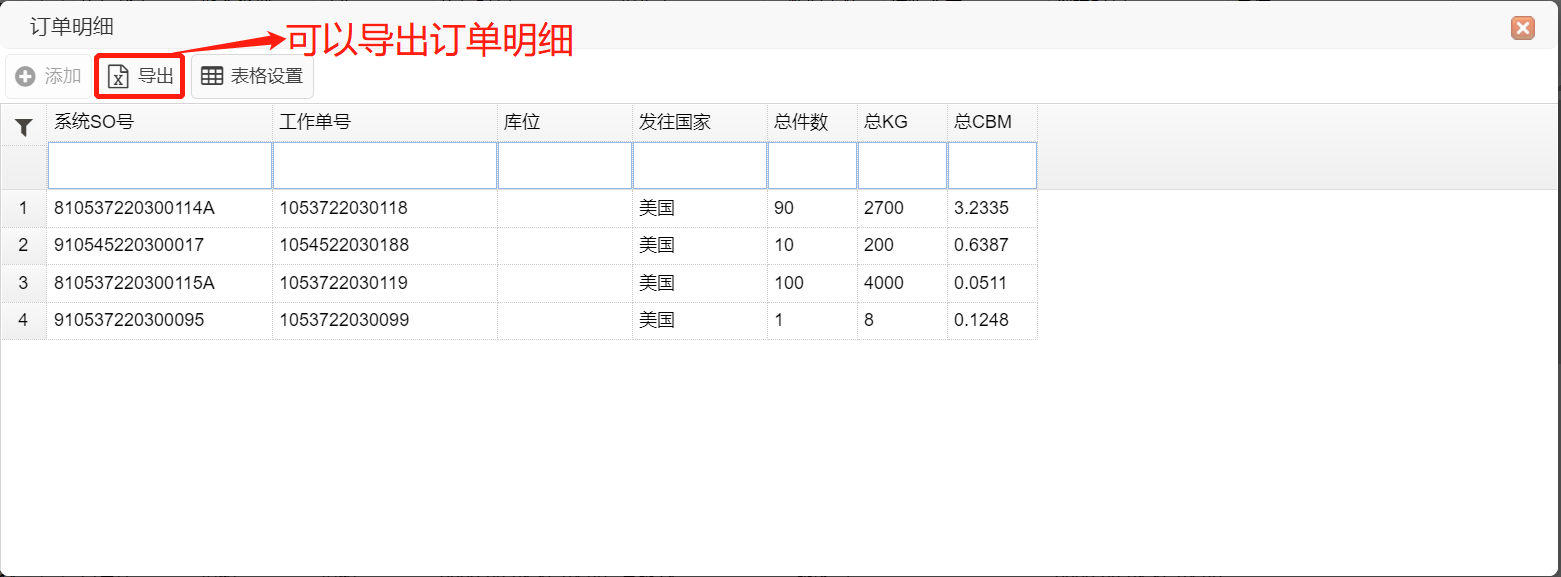This screenshot has height=577, width=1561.
Task: Click the 发往国家 filter input field
Action: (700, 166)
